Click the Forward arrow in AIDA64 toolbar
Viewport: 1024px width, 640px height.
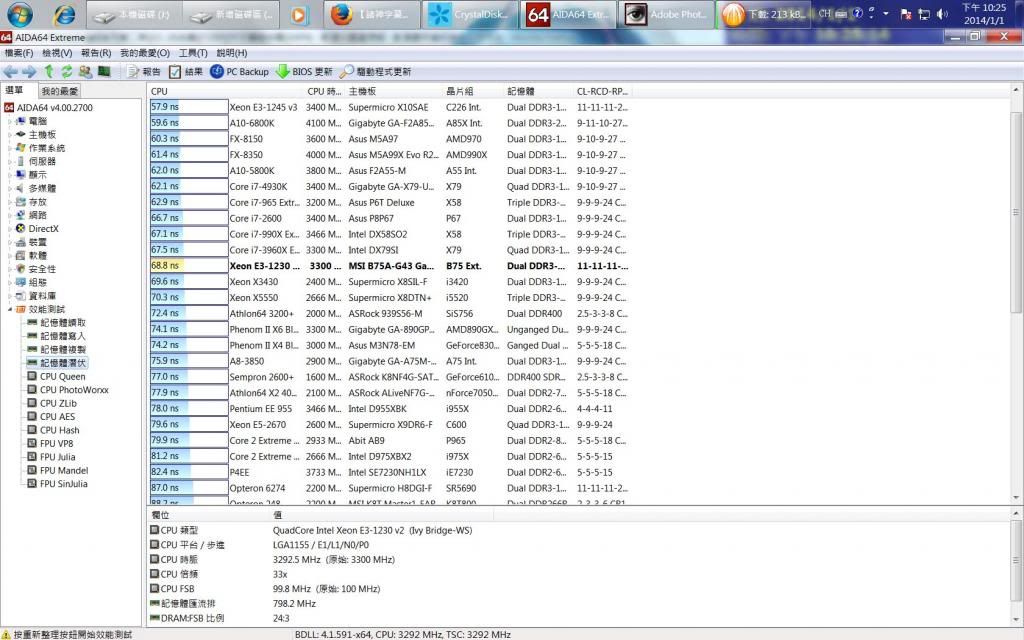point(29,72)
